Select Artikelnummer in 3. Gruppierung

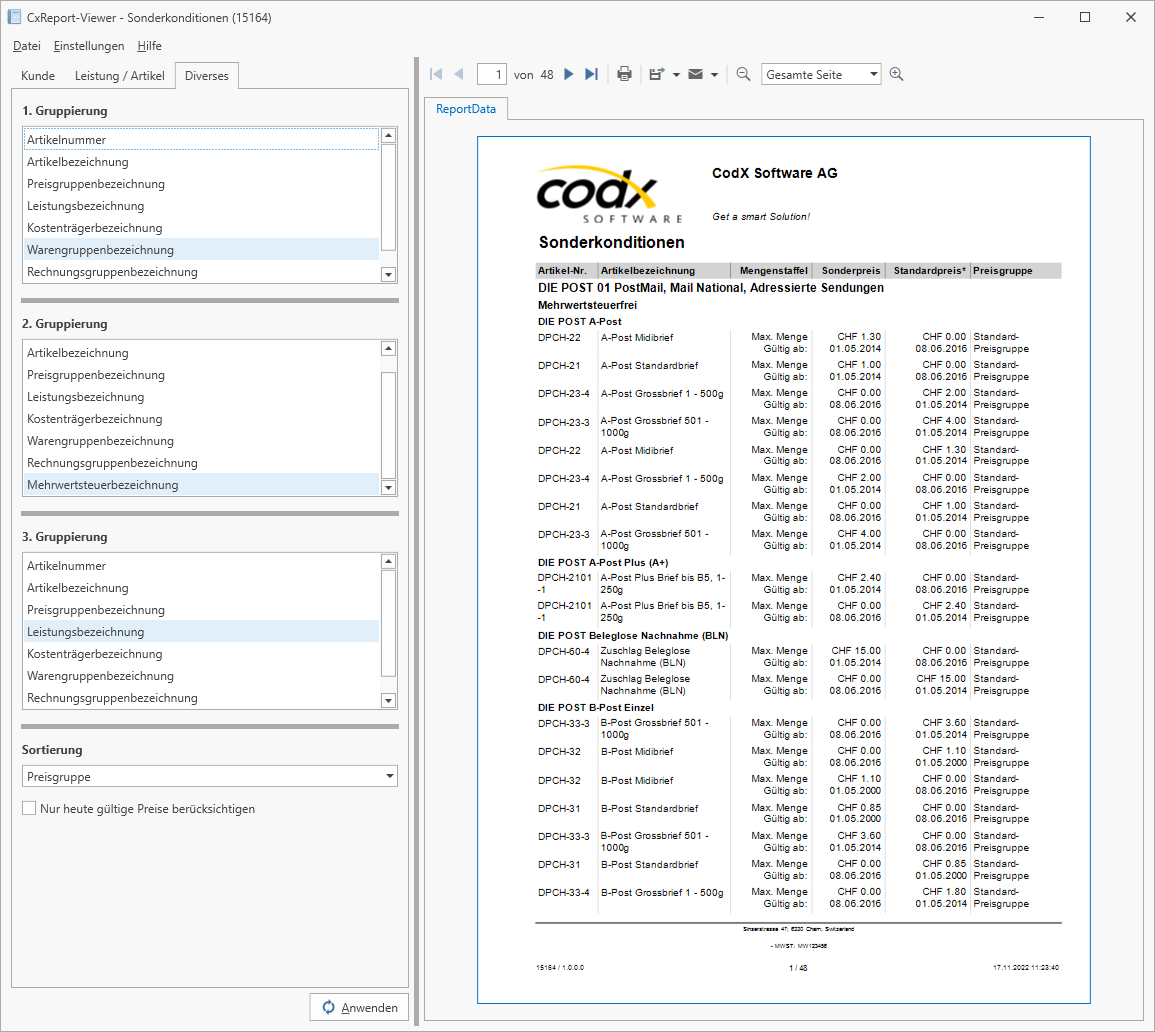tap(201, 566)
